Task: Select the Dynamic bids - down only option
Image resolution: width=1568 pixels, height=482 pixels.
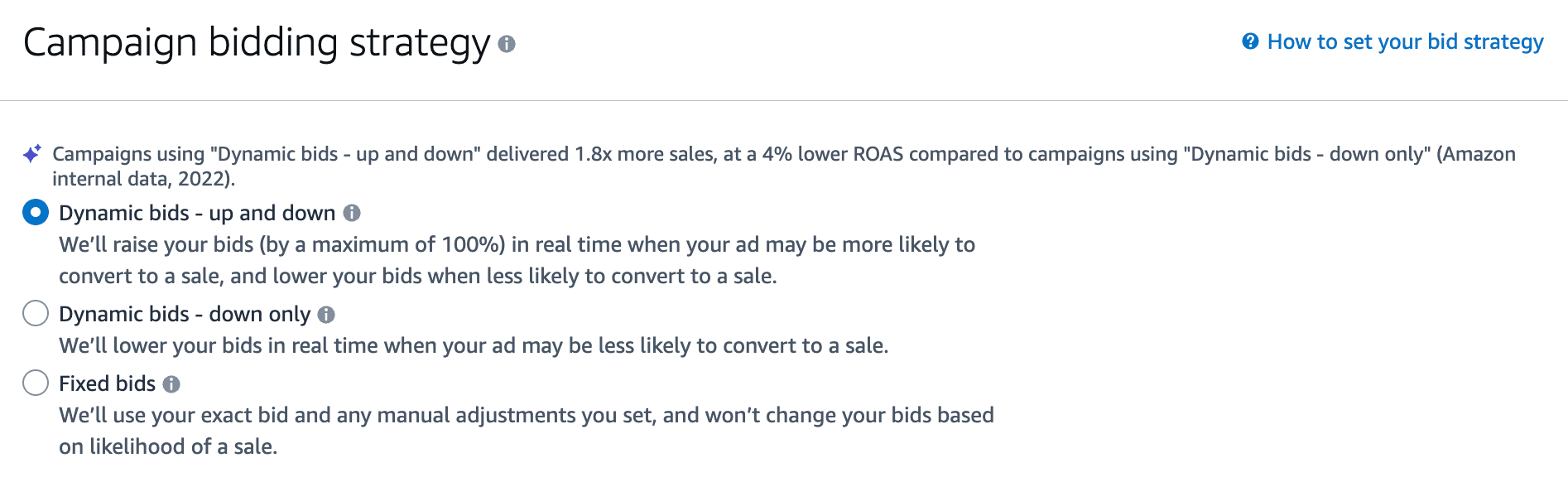Action: (35, 314)
